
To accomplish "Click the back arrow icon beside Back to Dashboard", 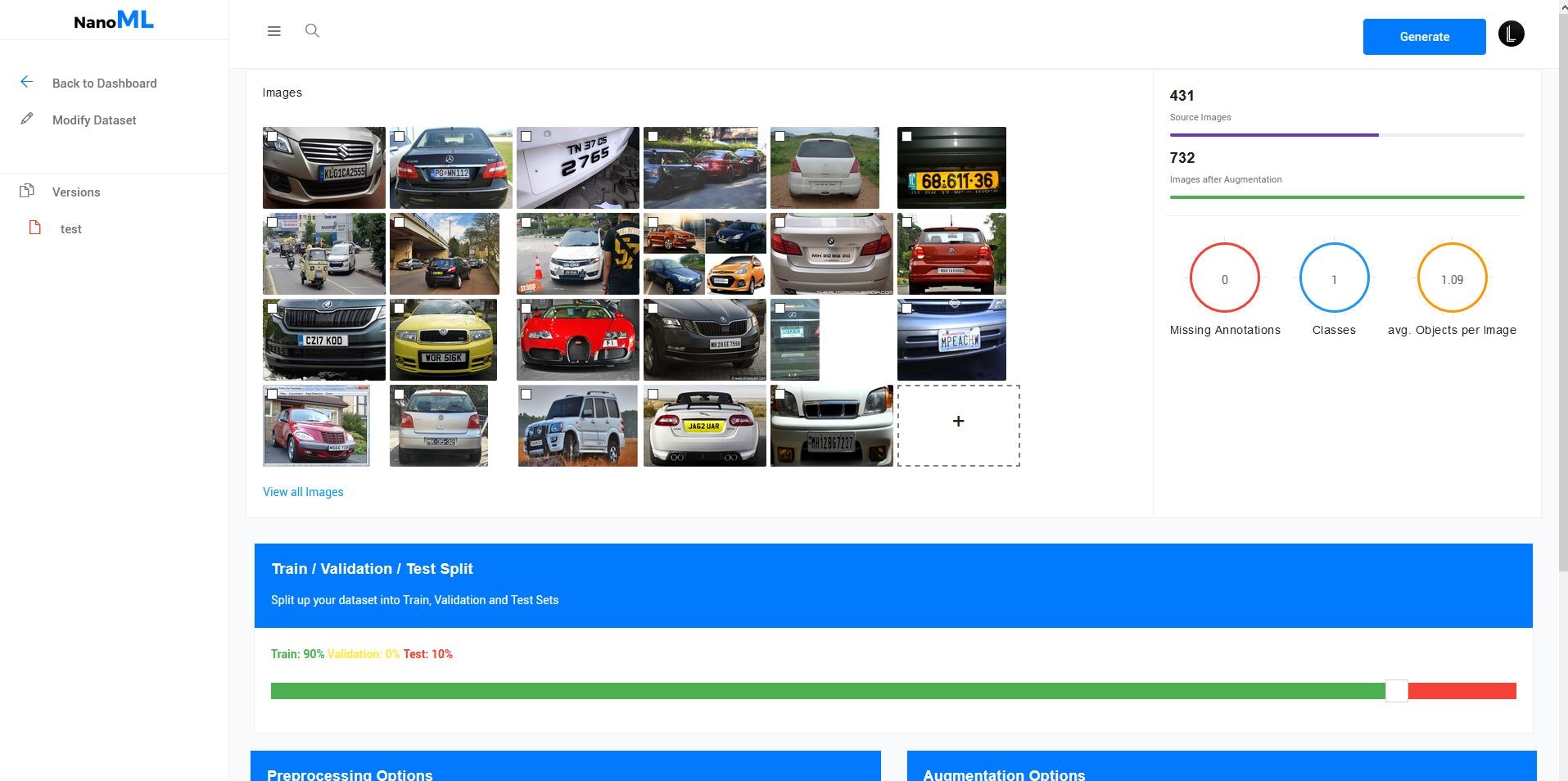I will click(26, 82).
